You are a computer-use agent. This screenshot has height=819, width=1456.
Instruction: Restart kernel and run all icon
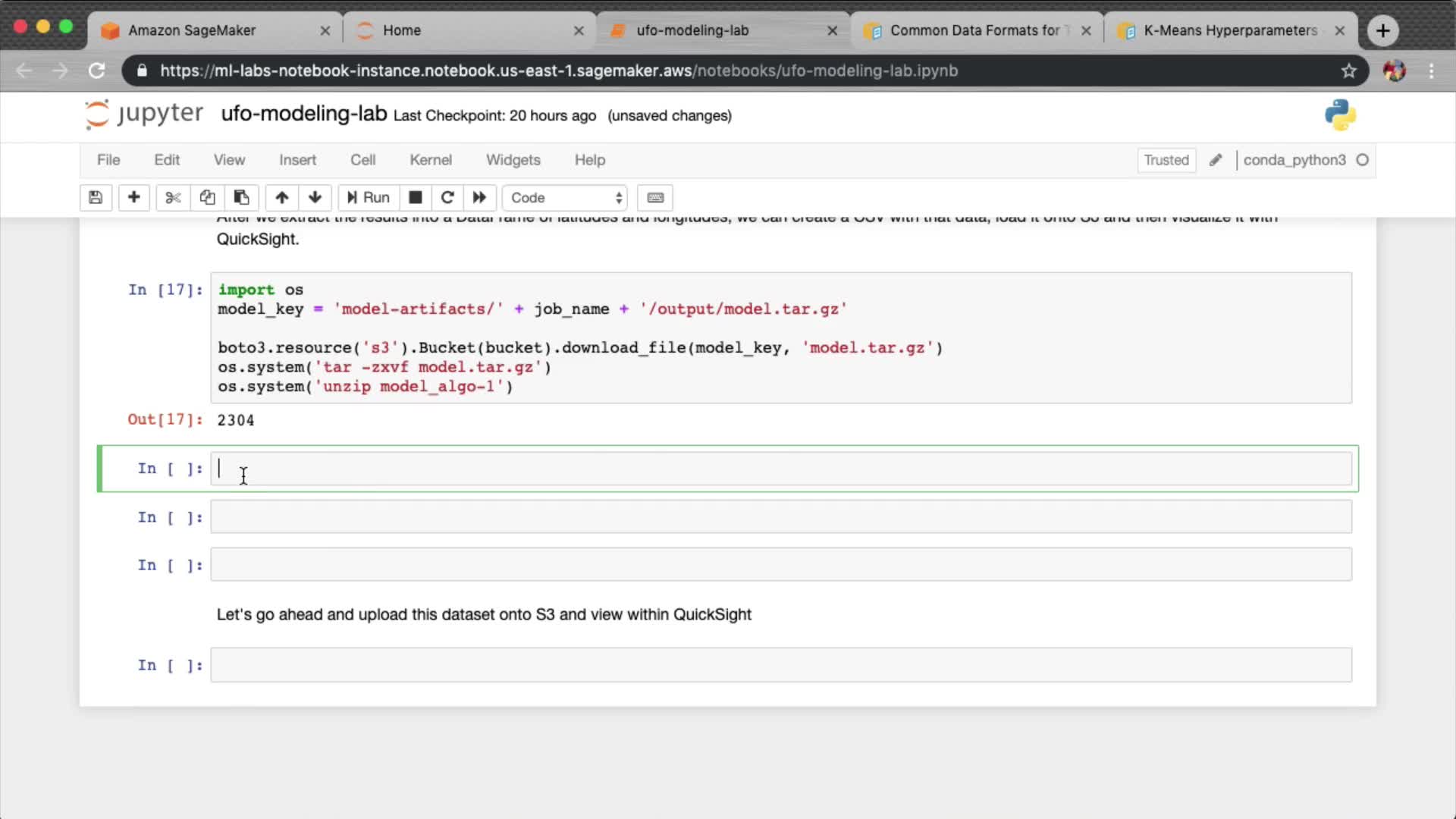(479, 198)
